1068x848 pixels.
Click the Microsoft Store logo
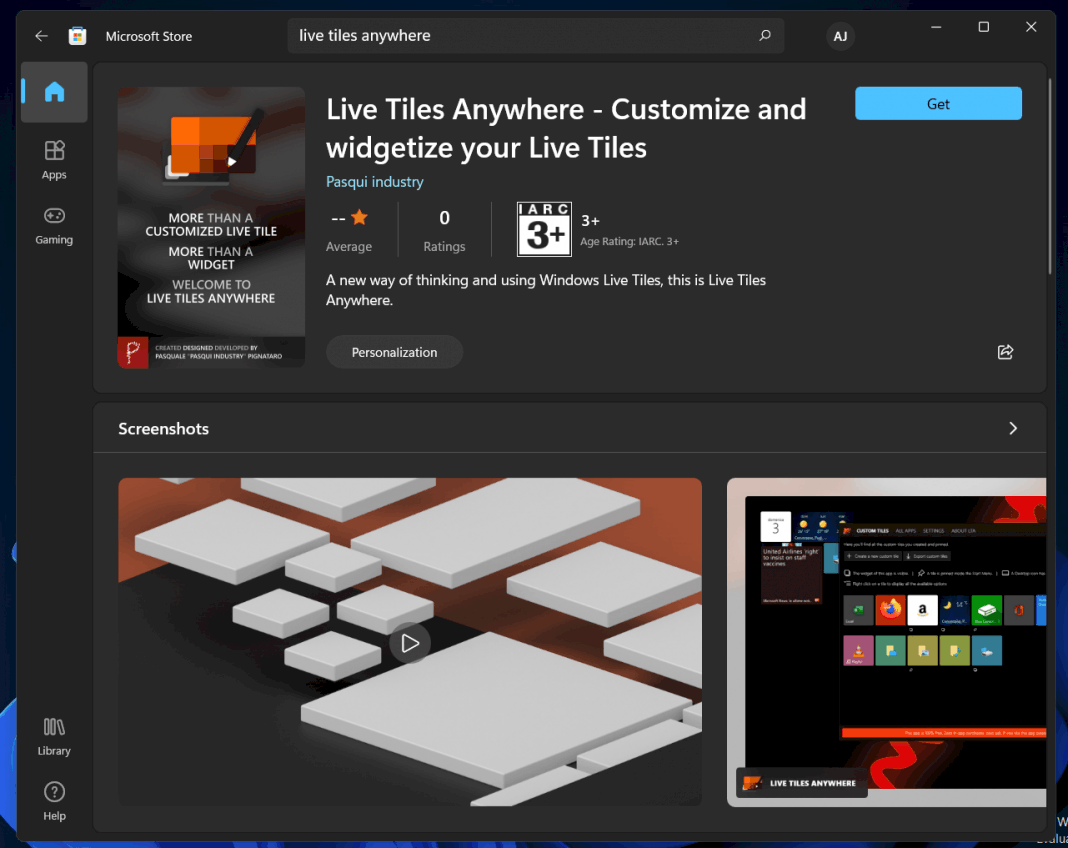point(77,35)
